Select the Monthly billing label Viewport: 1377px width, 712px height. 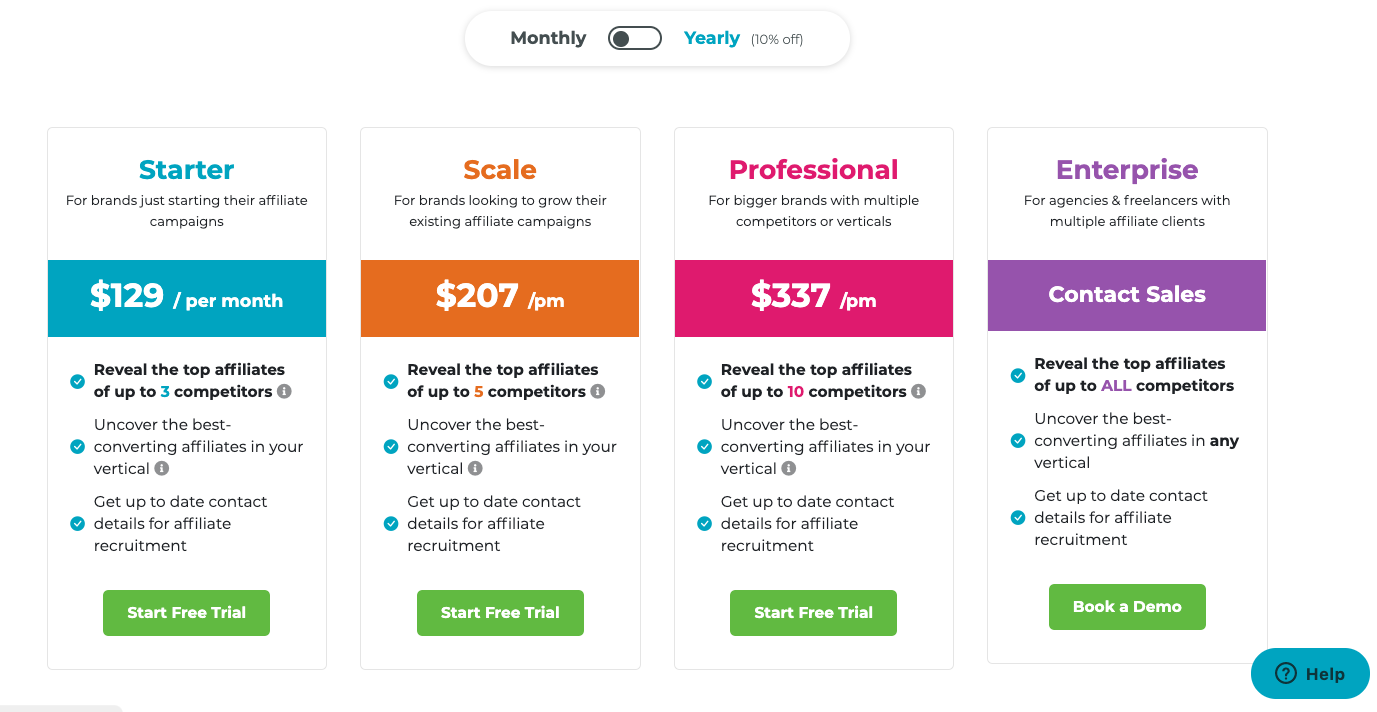pyautogui.click(x=548, y=37)
